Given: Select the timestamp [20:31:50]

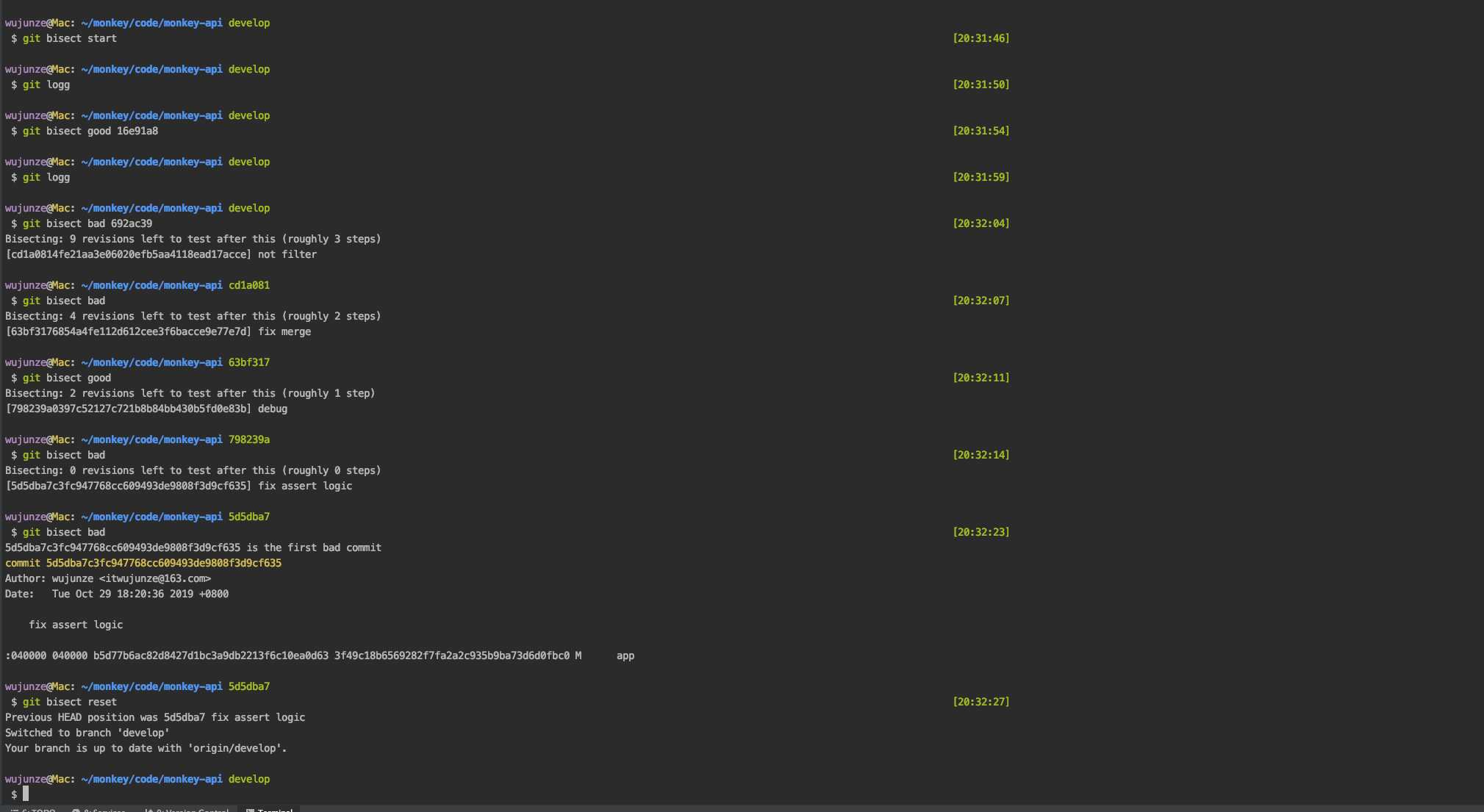Looking at the screenshot, I should (981, 85).
